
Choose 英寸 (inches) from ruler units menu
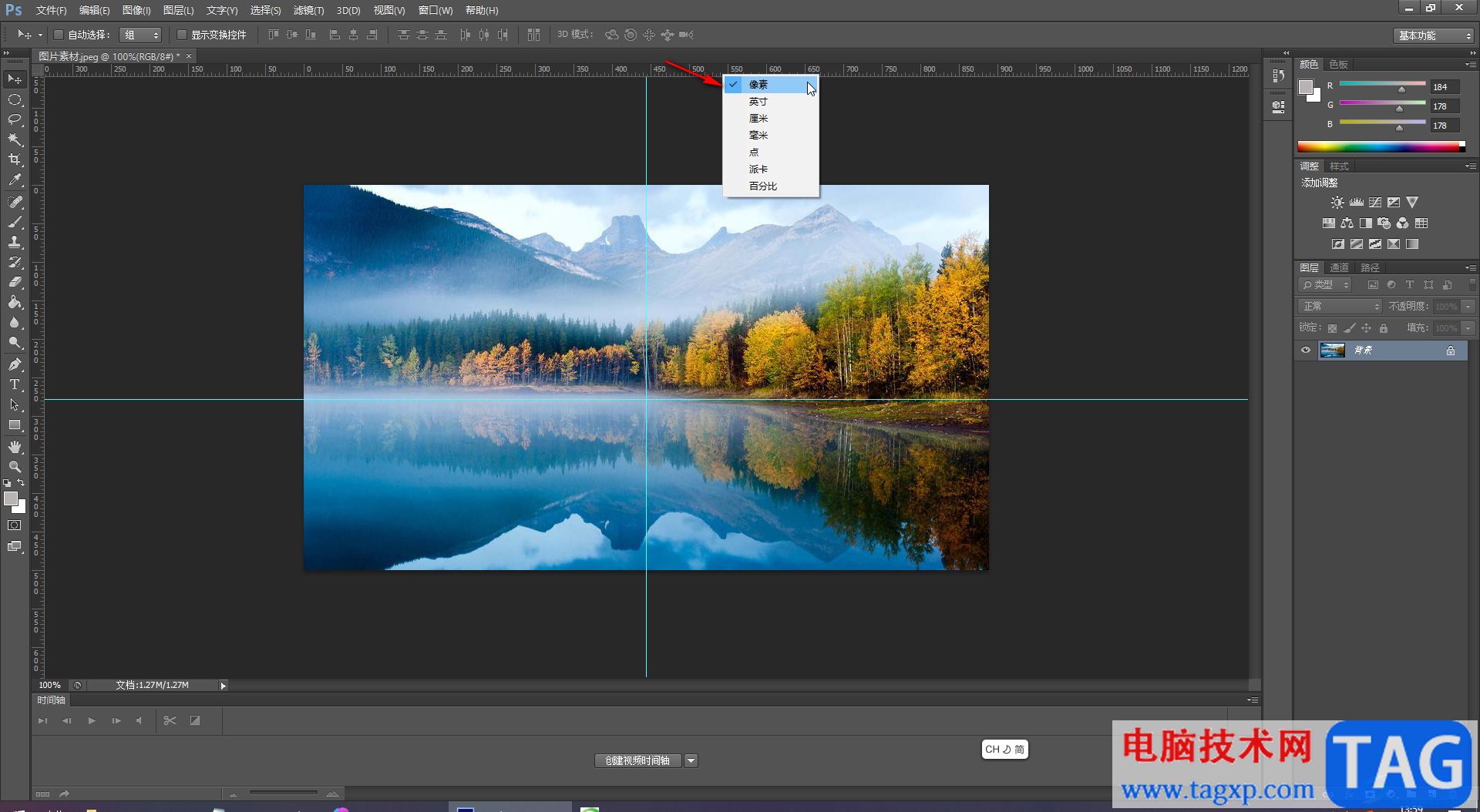pos(771,102)
